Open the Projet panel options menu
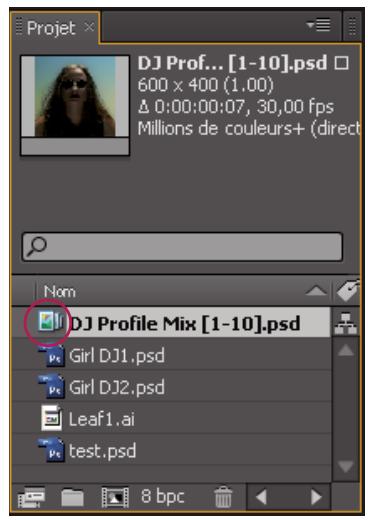The image size is (368, 520). (319, 25)
